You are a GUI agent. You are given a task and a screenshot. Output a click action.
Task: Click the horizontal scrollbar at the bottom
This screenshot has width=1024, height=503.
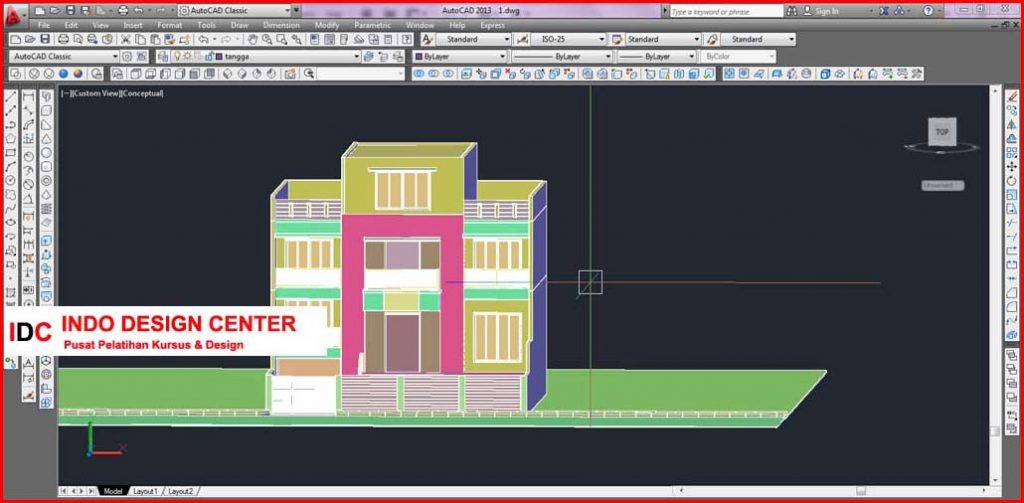point(833,491)
